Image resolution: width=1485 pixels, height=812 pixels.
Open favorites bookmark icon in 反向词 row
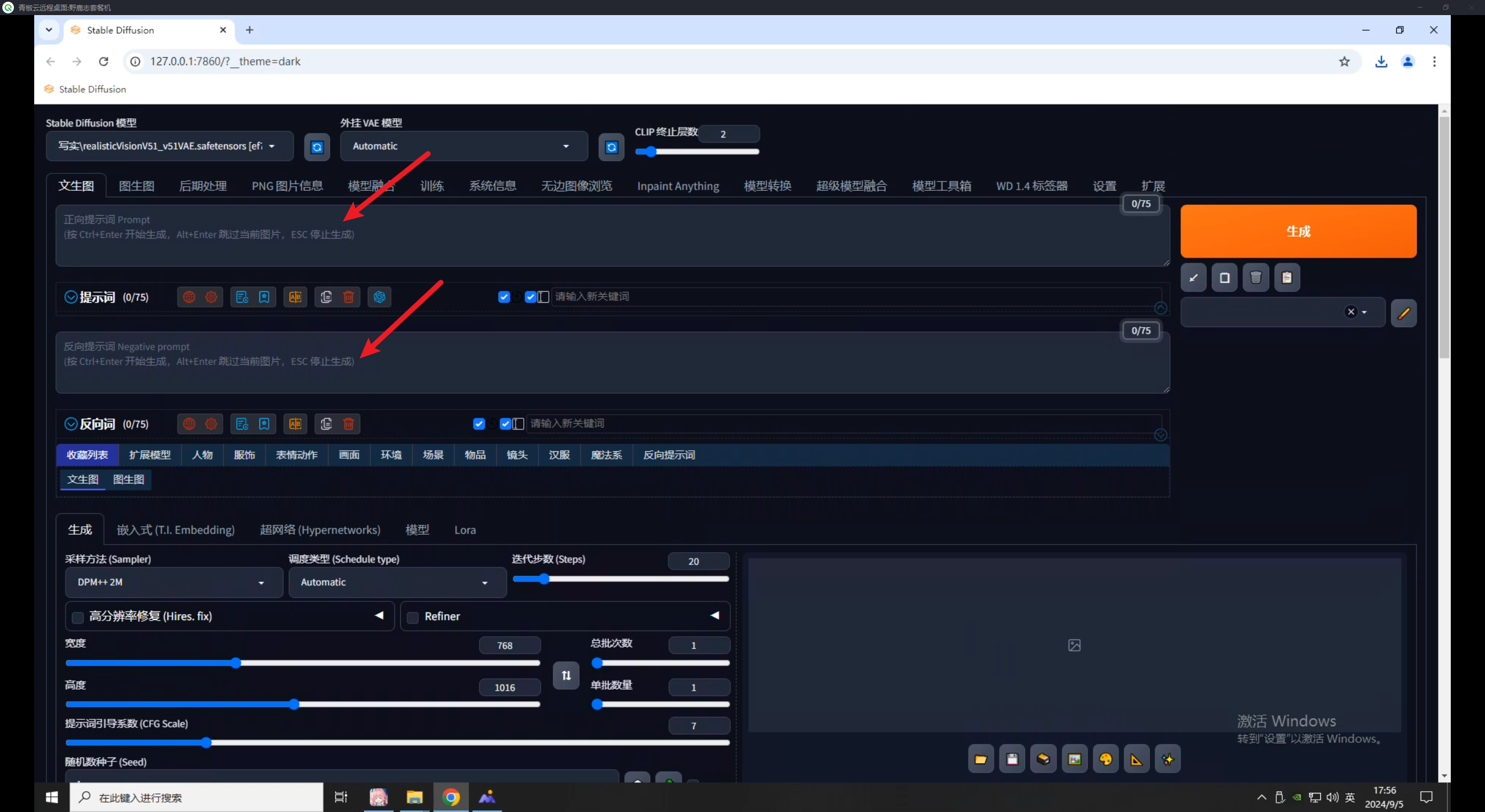click(x=264, y=424)
